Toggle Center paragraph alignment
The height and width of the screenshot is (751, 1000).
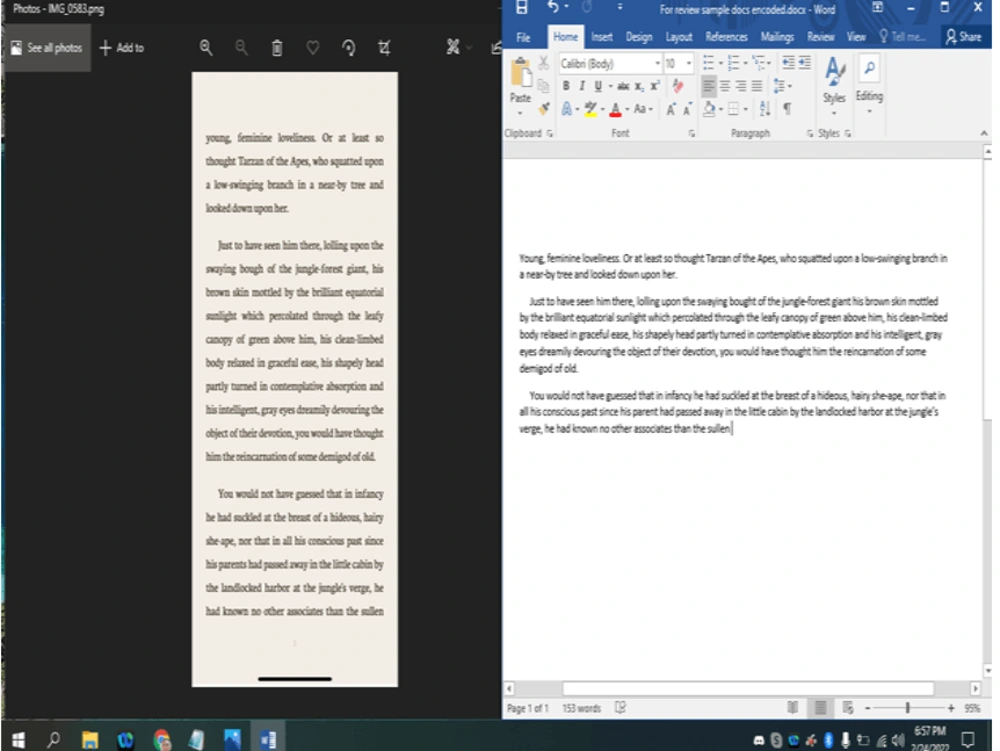(x=724, y=86)
